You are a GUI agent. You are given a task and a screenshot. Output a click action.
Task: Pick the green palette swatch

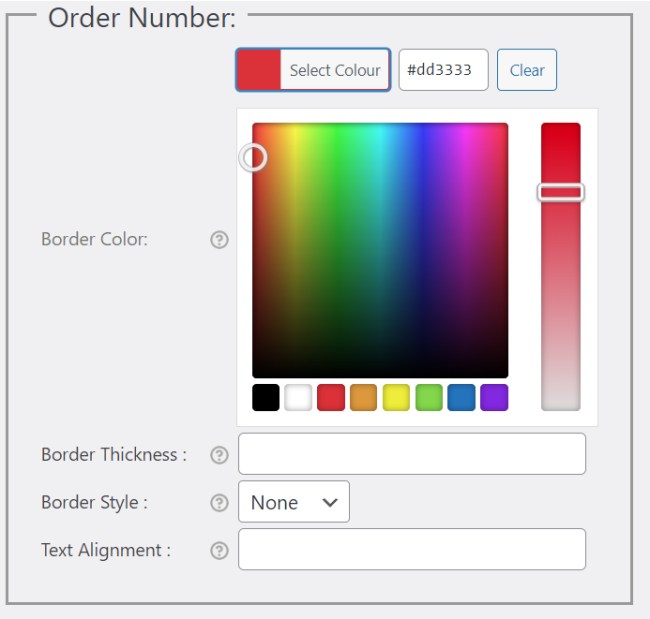(429, 397)
